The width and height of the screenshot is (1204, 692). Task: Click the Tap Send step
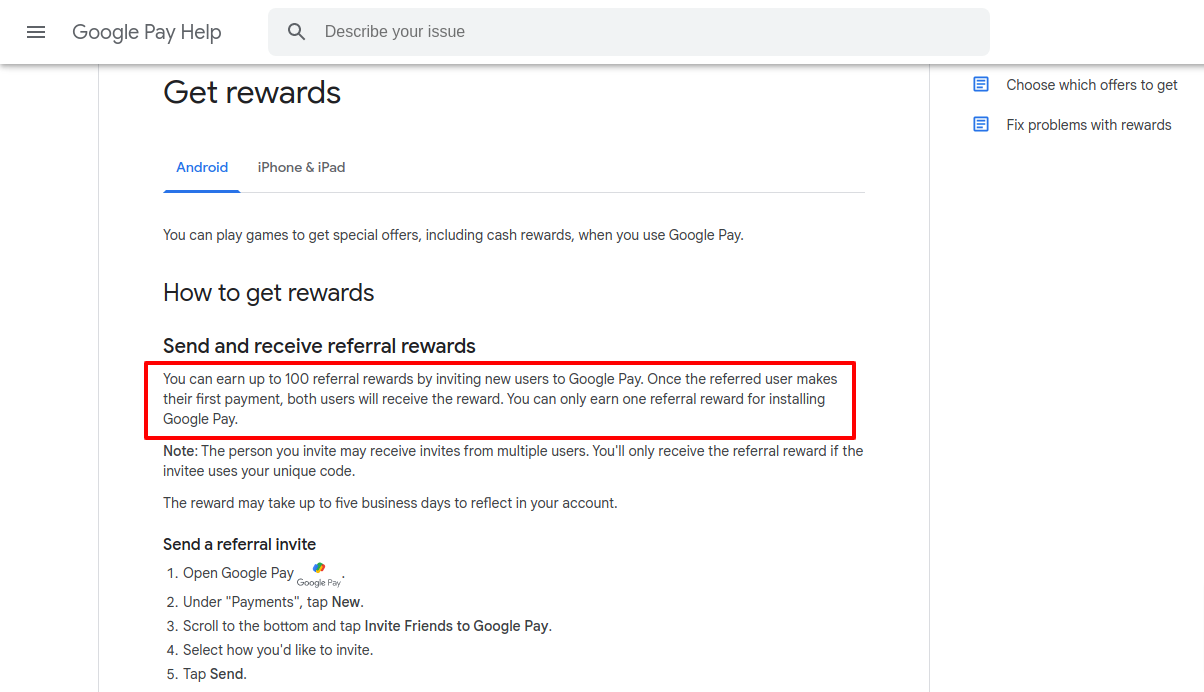(215, 674)
